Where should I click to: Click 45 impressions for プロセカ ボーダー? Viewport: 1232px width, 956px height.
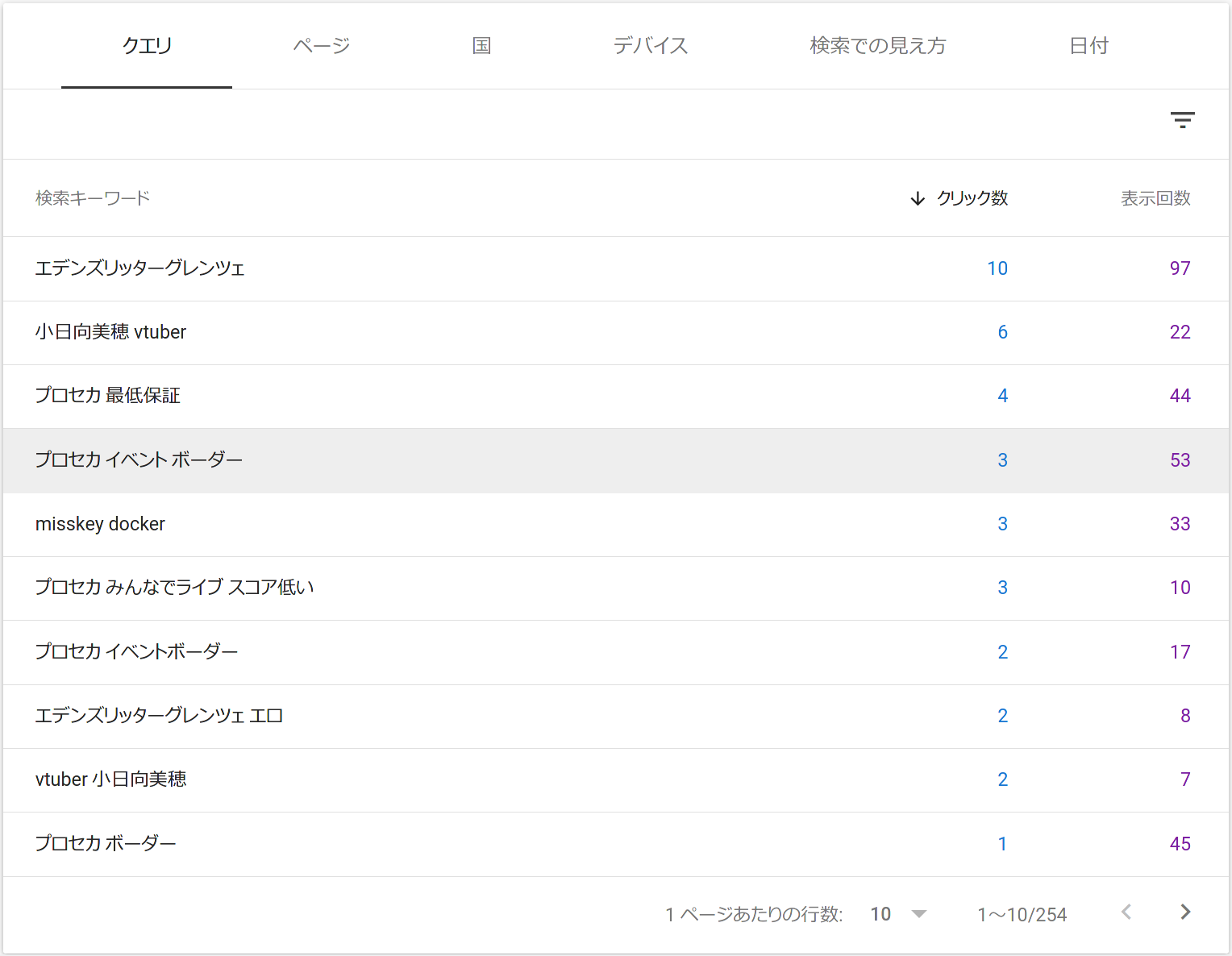click(x=1180, y=844)
